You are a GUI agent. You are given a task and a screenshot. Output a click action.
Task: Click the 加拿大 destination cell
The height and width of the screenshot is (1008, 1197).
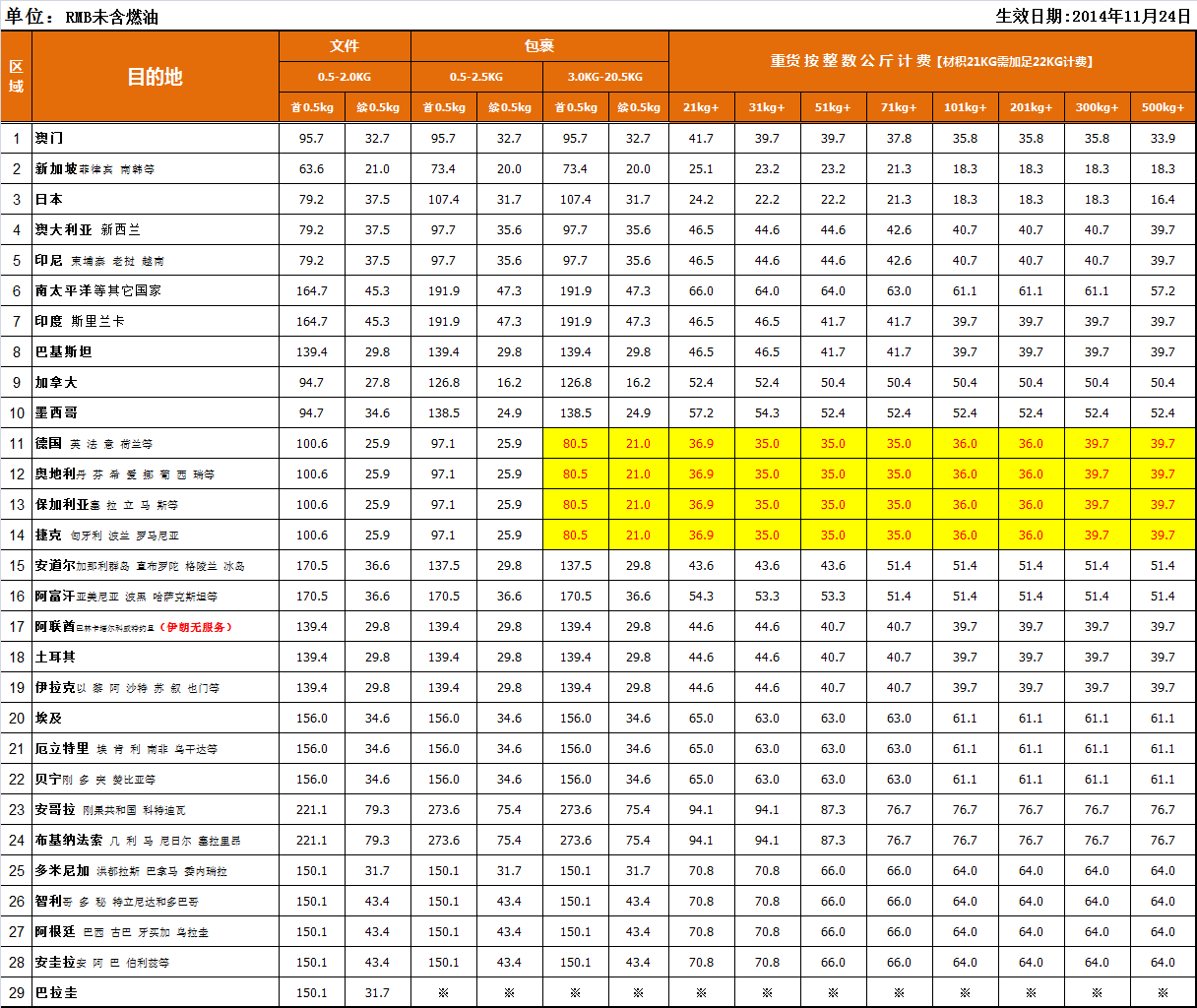point(56,382)
